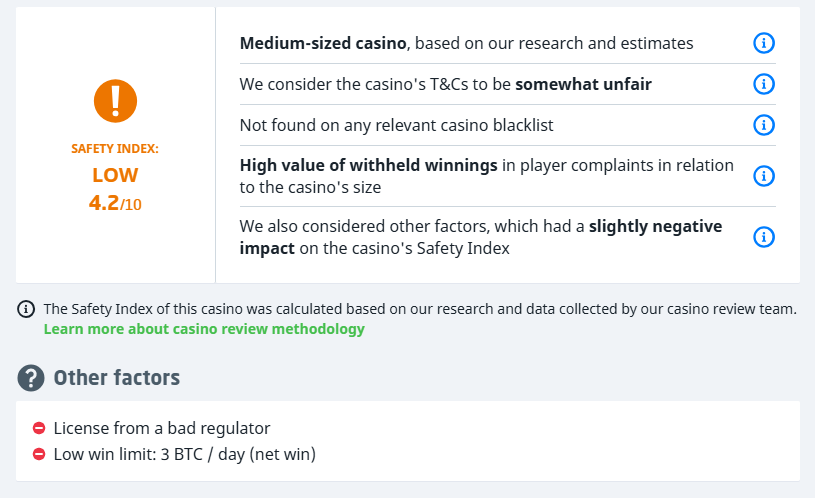This screenshot has height=498, width=815.
Task: Click red minus icon beside bad regulator license
Action: click(39, 428)
